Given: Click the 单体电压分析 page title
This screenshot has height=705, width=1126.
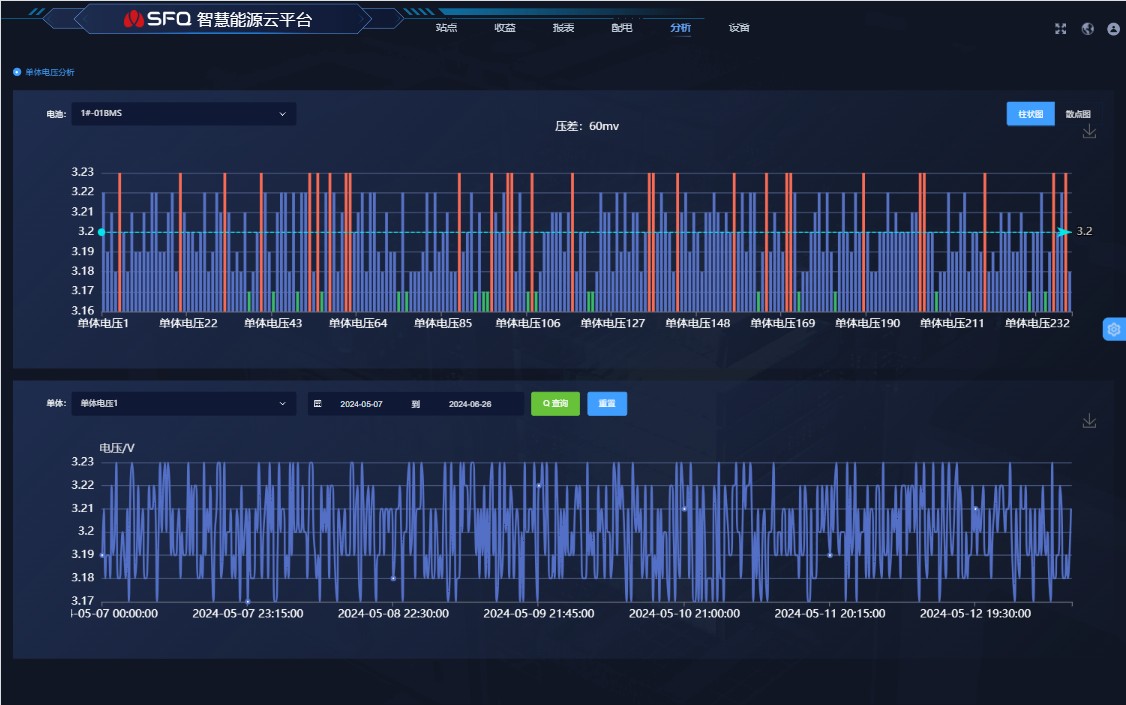Looking at the screenshot, I should (x=50, y=72).
